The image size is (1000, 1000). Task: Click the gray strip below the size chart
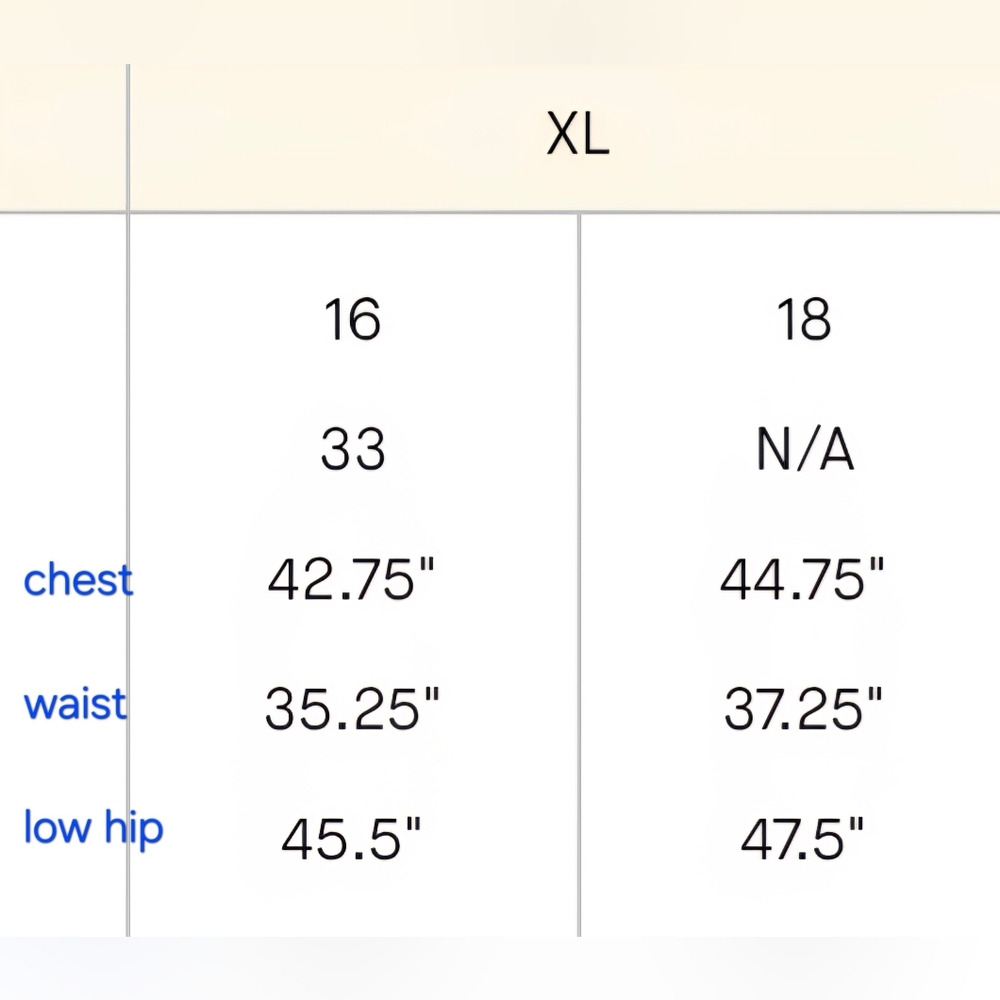[x=500, y=968]
